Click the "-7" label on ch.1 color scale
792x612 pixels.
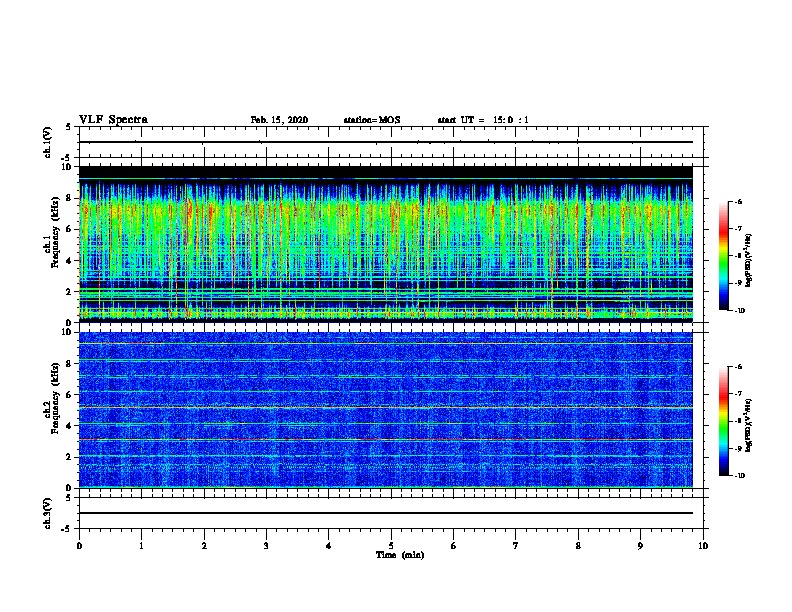pyautogui.click(x=738, y=229)
